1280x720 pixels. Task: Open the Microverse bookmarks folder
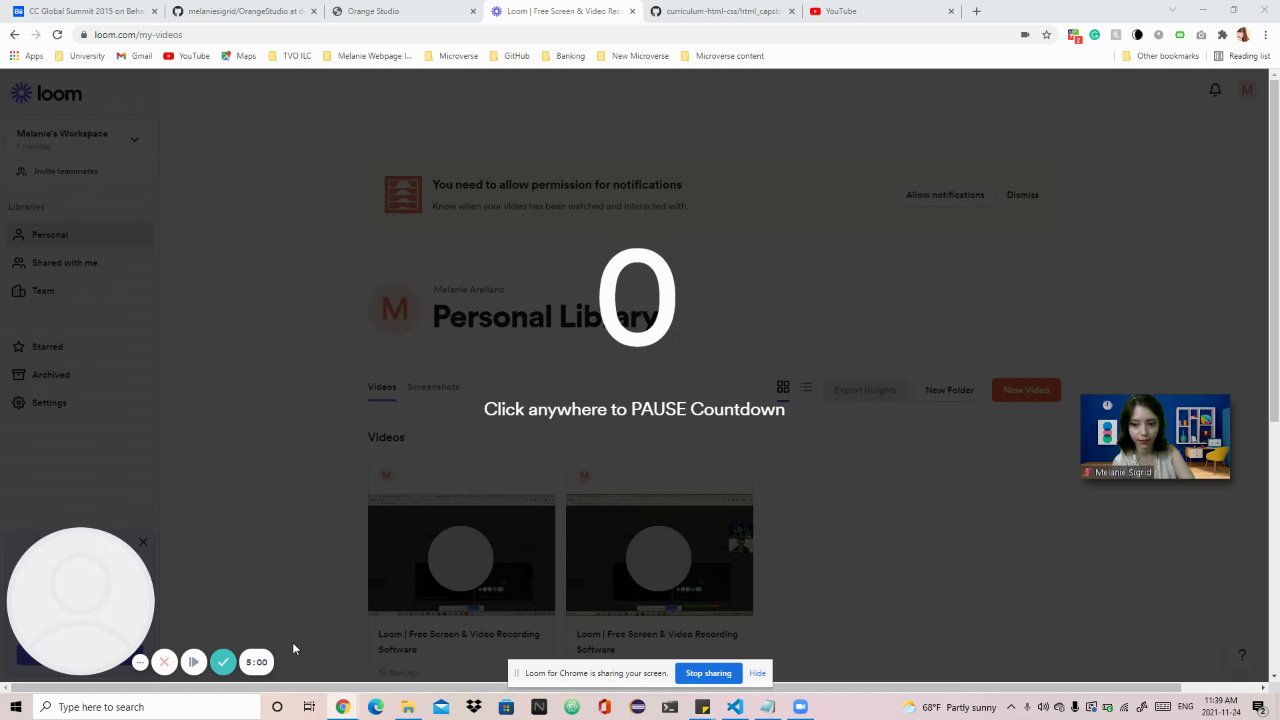click(x=451, y=56)
